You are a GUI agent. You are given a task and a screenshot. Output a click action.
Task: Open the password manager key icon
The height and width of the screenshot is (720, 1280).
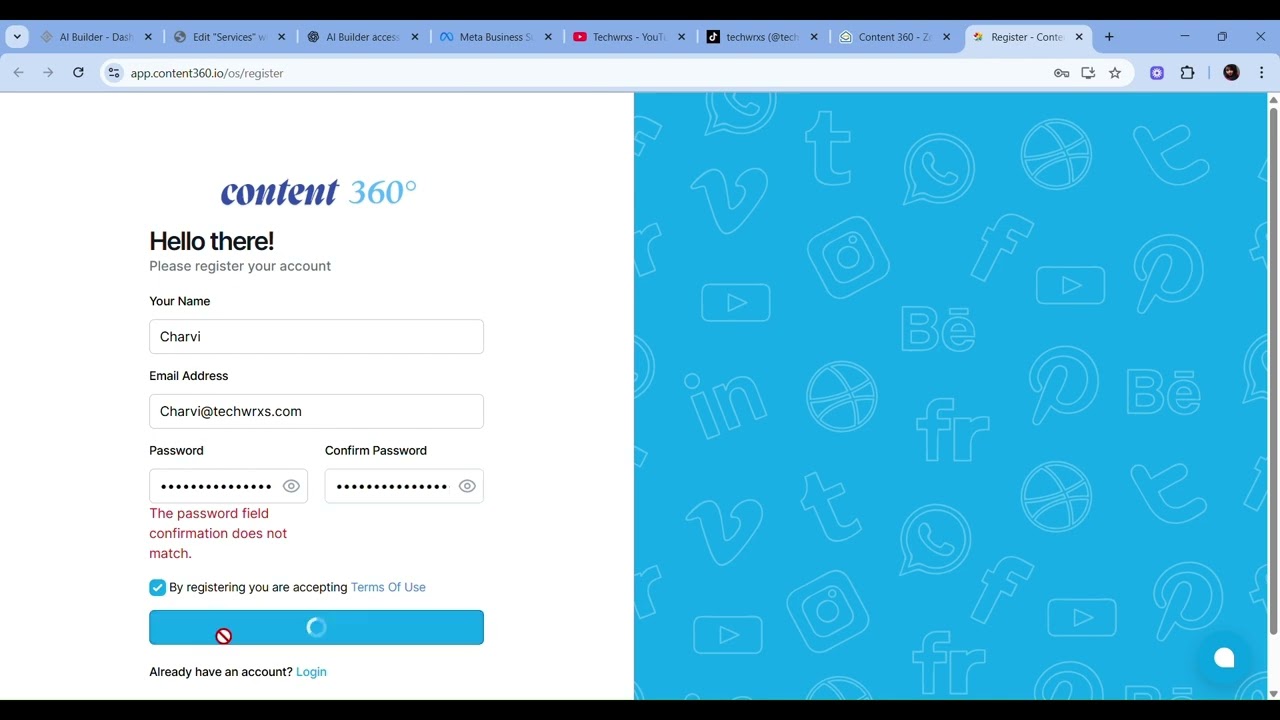tap(1062, 73)
